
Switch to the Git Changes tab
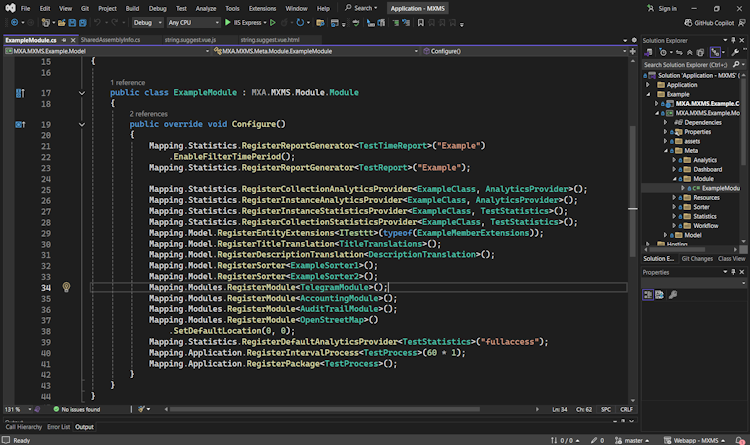[x=697, y=258]
